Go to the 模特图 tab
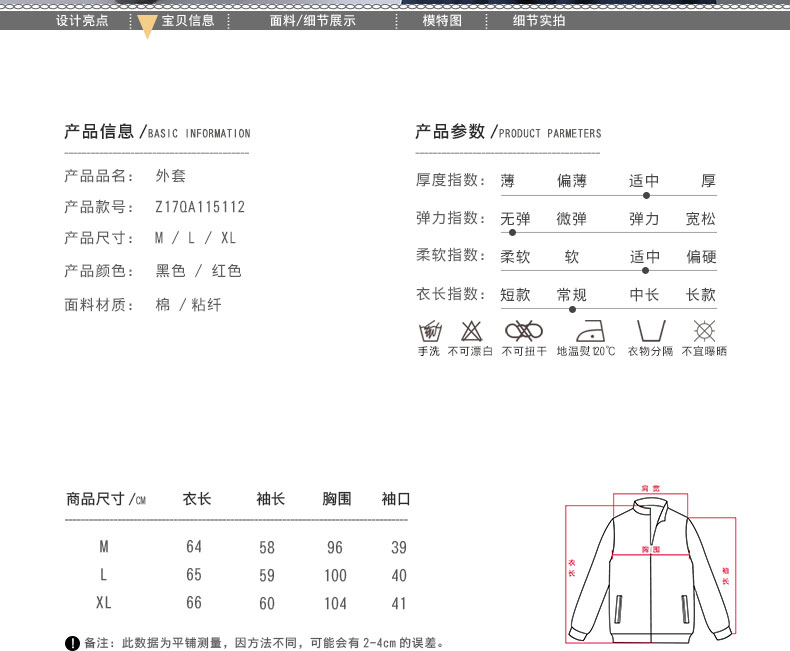 pos(442,20)
